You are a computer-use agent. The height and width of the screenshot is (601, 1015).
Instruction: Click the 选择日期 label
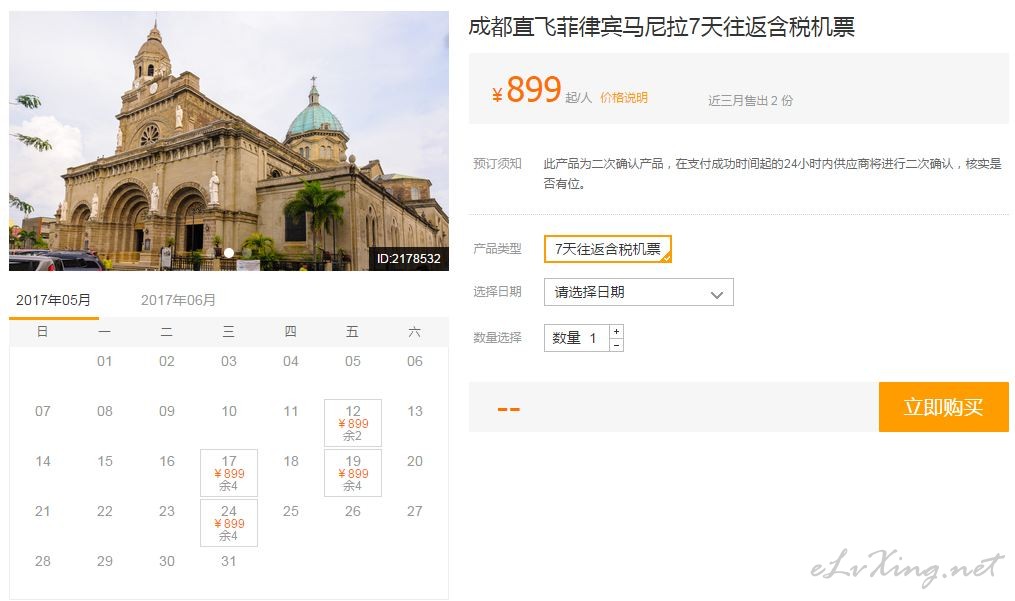coord(497,291)
